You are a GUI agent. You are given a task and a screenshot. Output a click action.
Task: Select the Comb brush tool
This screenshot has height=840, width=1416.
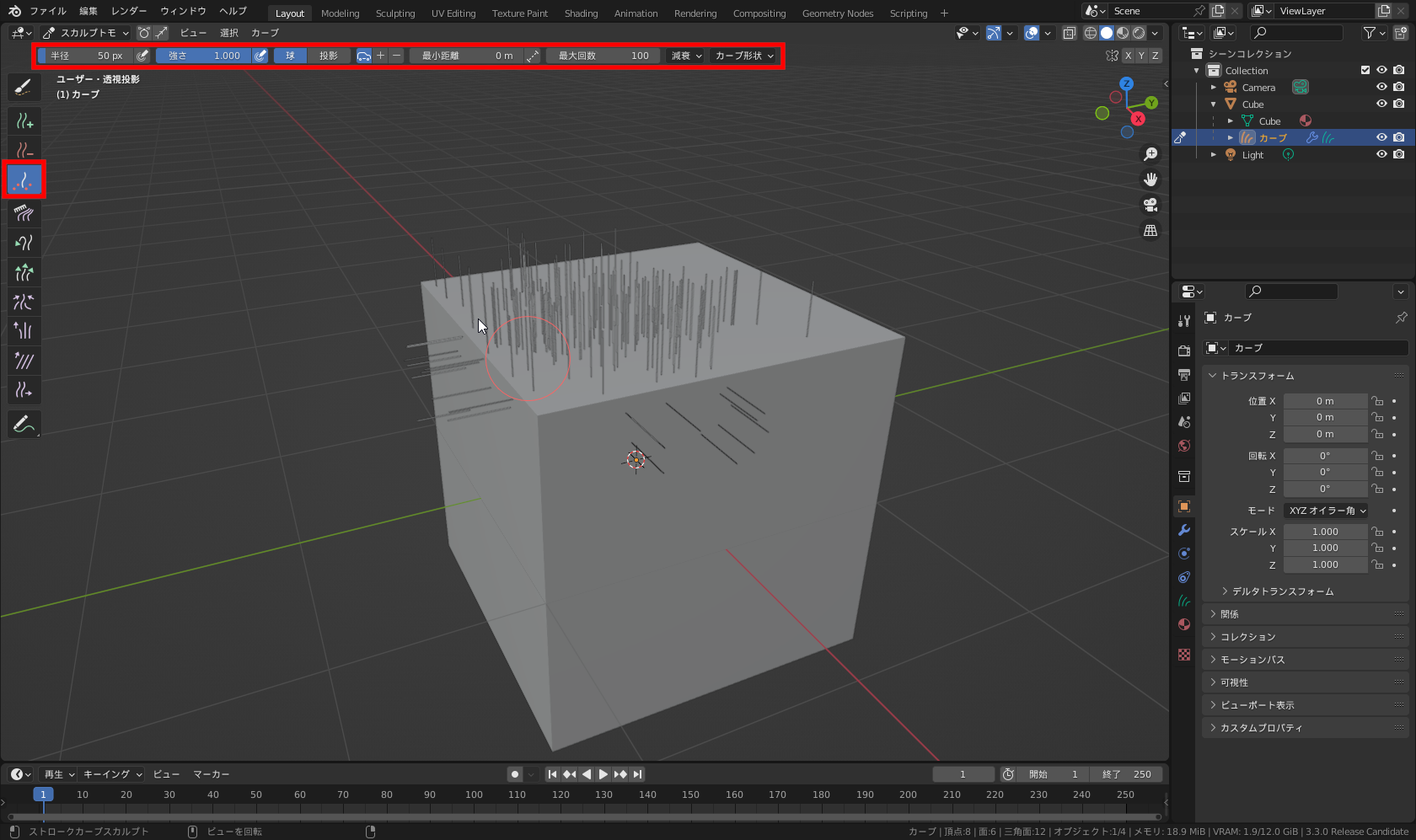24,213
